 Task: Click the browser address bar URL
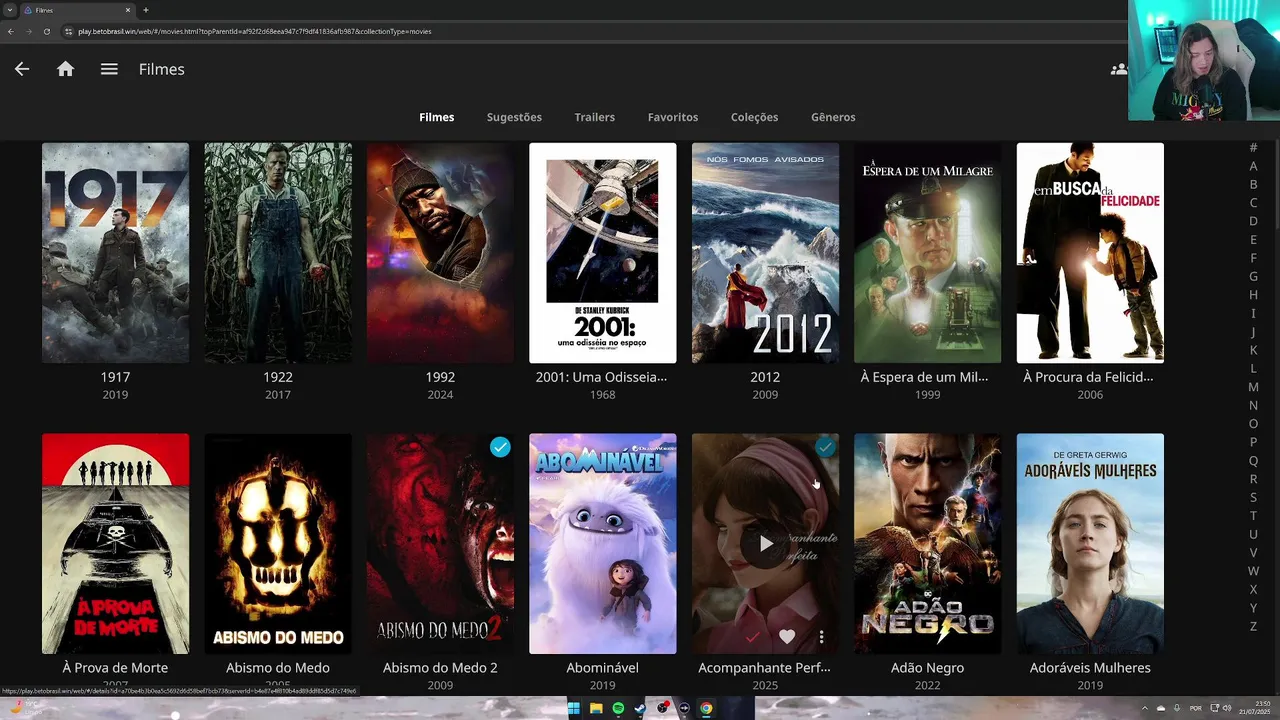point(255,31)
